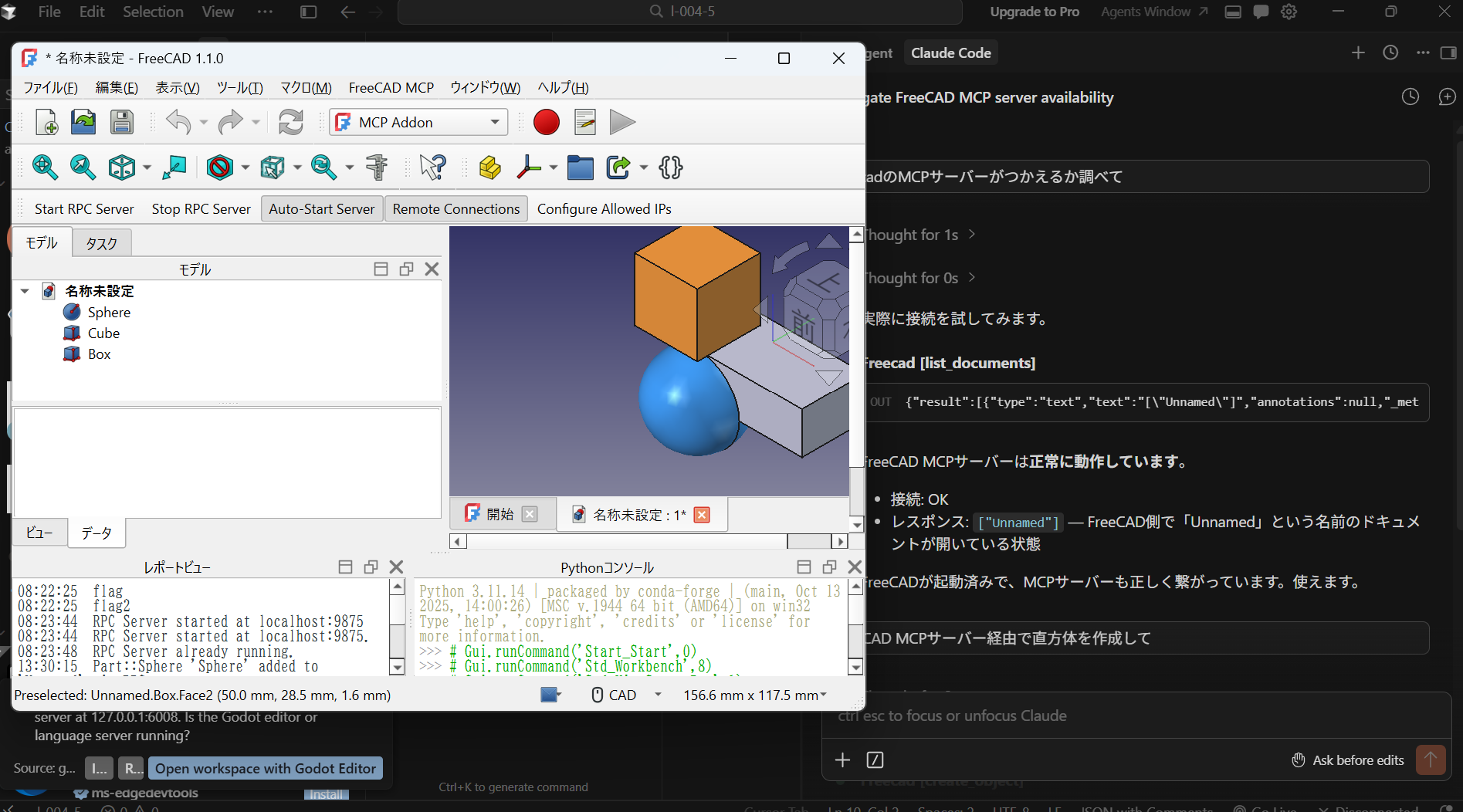Toggle Auto-Start Server option
Image resolution: width=1463 pixels, height=812 pixels.
tap(321, 209)
